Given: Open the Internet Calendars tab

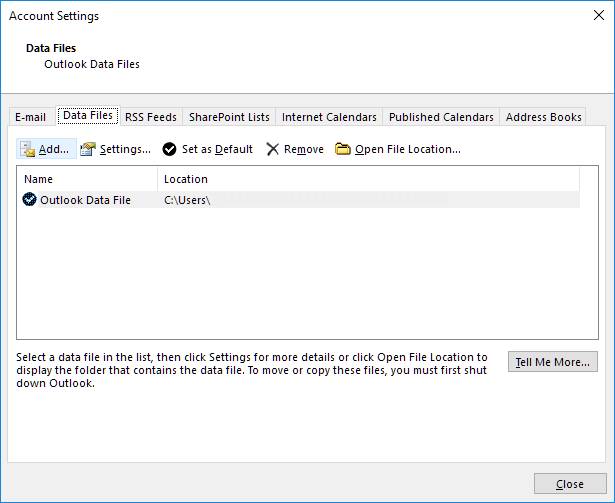Looking at the screenshot, I should tap(329, 117).
